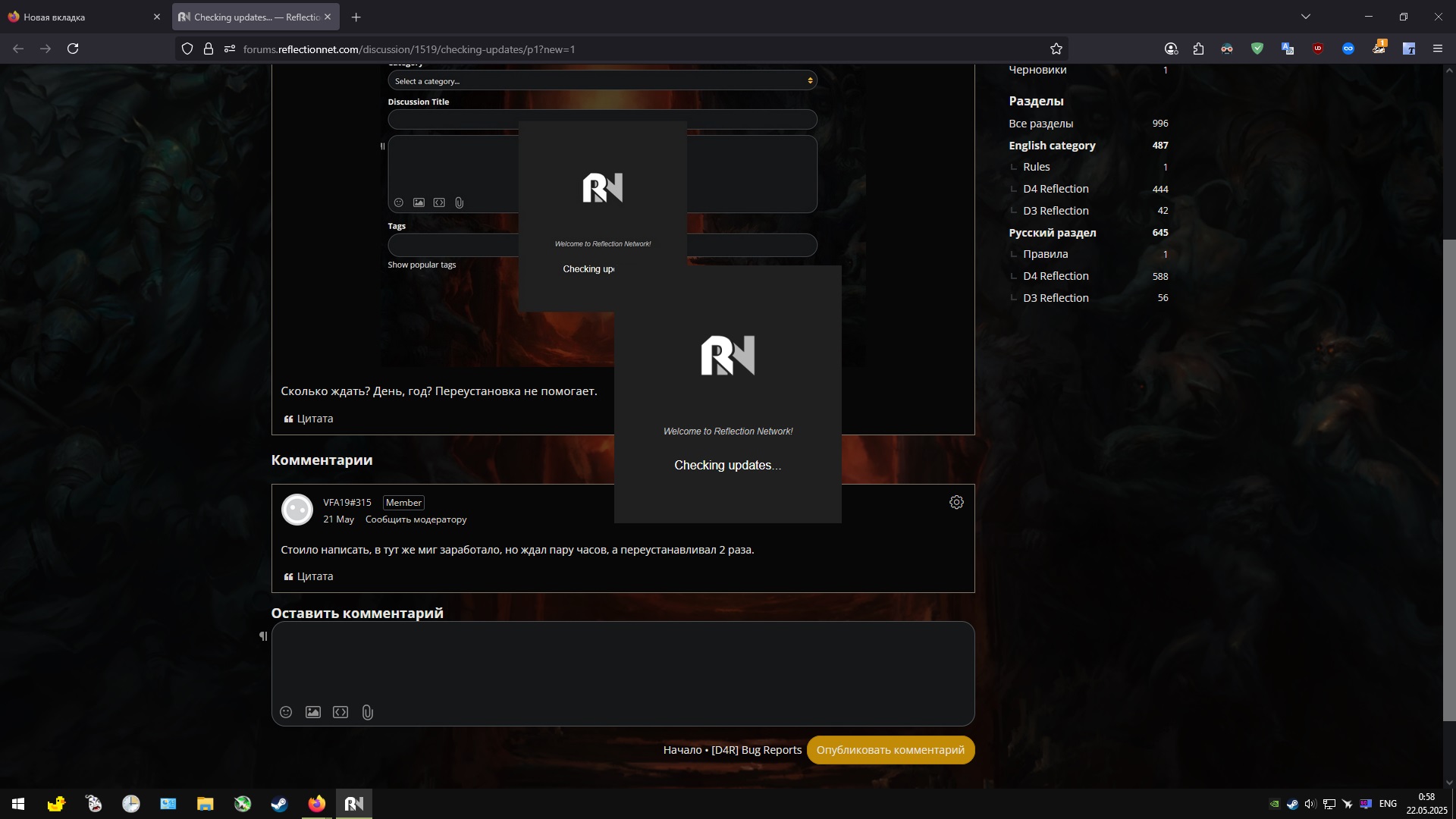Open the list all tabs dropdown
The height and width of the screenshot is (819, 1456).
click(1306, 17)
